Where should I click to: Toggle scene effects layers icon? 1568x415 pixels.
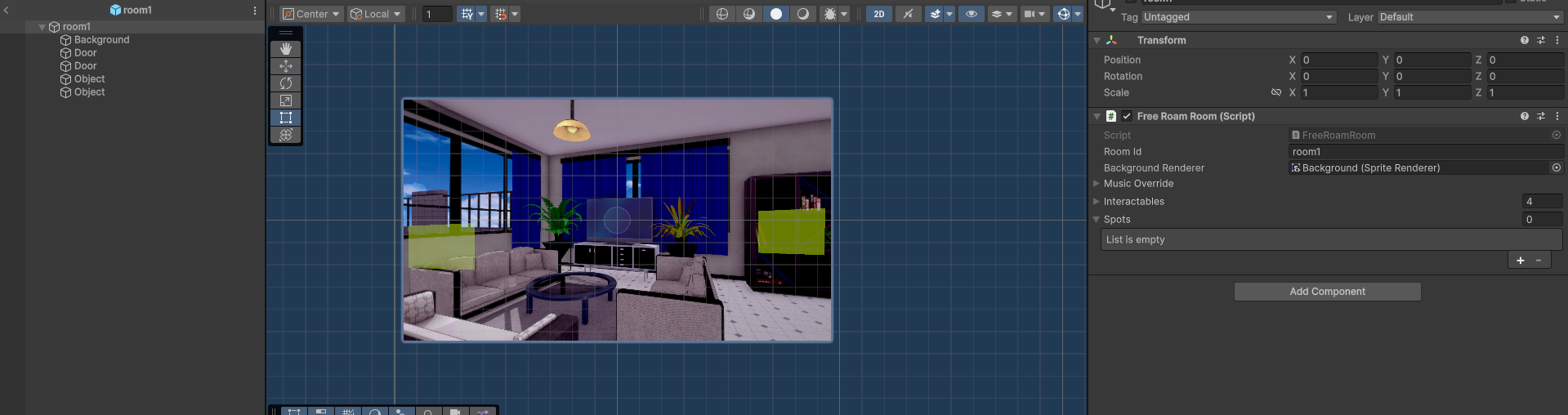click(x=935, y=14)
